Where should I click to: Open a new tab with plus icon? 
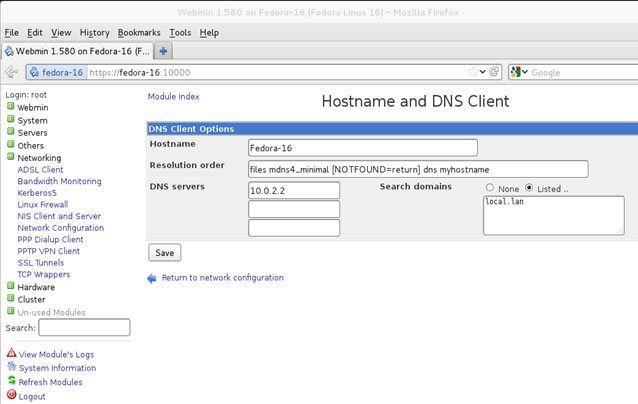point(164,51)
